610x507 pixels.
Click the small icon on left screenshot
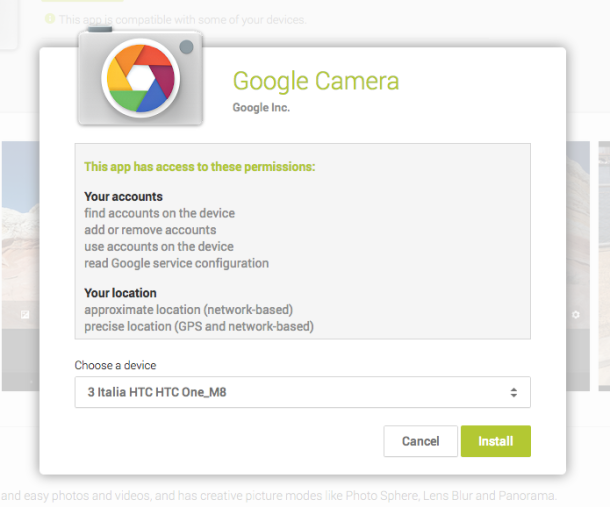click(24, 314)
